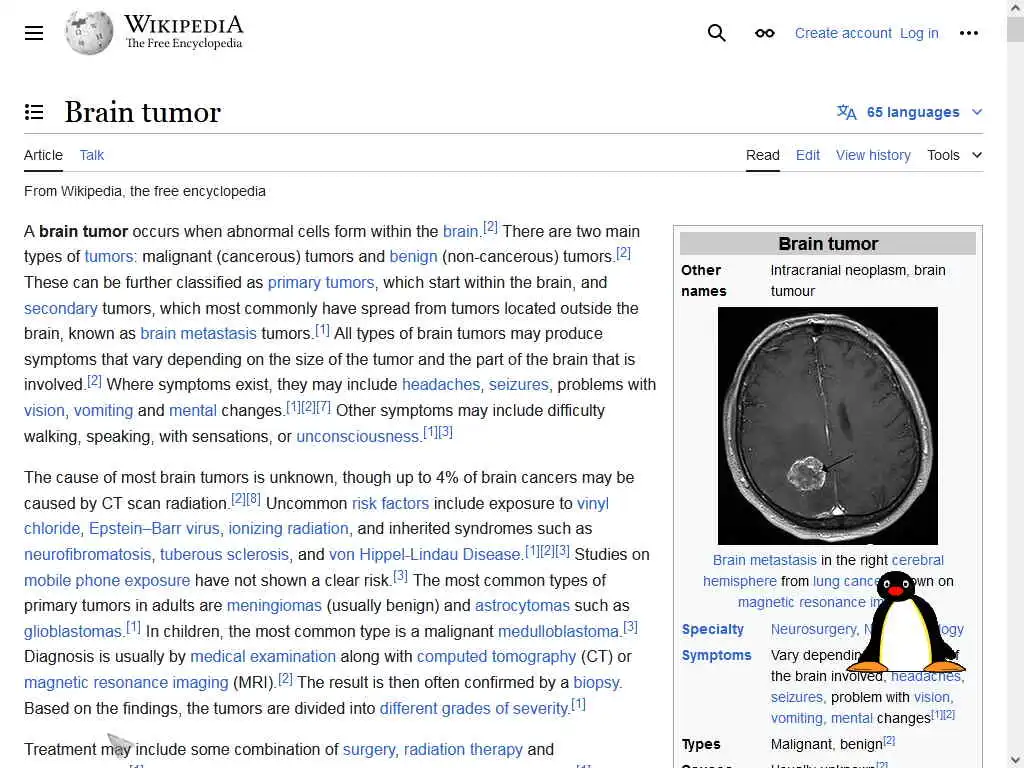Image resolution: width=1024 pixels, height=768 pixels.
Task: Expand the Tools dropdown menu
Action: coord(954,155)
